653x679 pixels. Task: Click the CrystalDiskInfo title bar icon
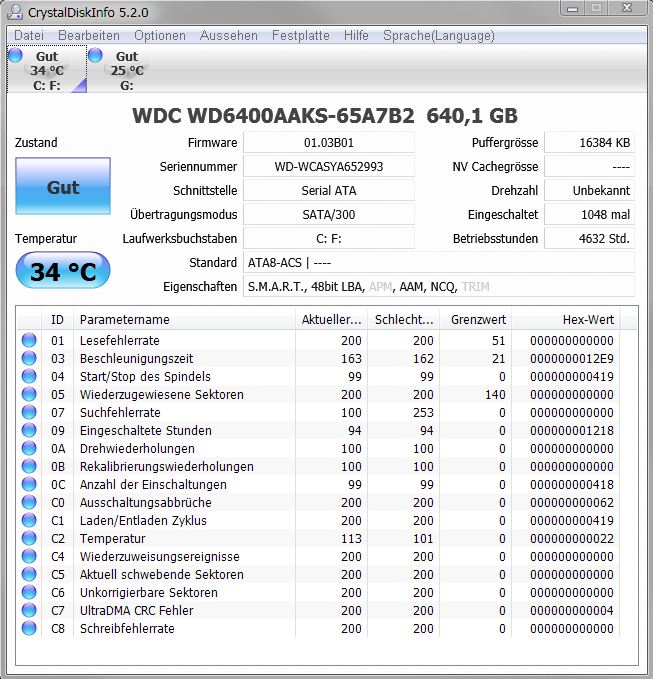click(x=15, y=12)
